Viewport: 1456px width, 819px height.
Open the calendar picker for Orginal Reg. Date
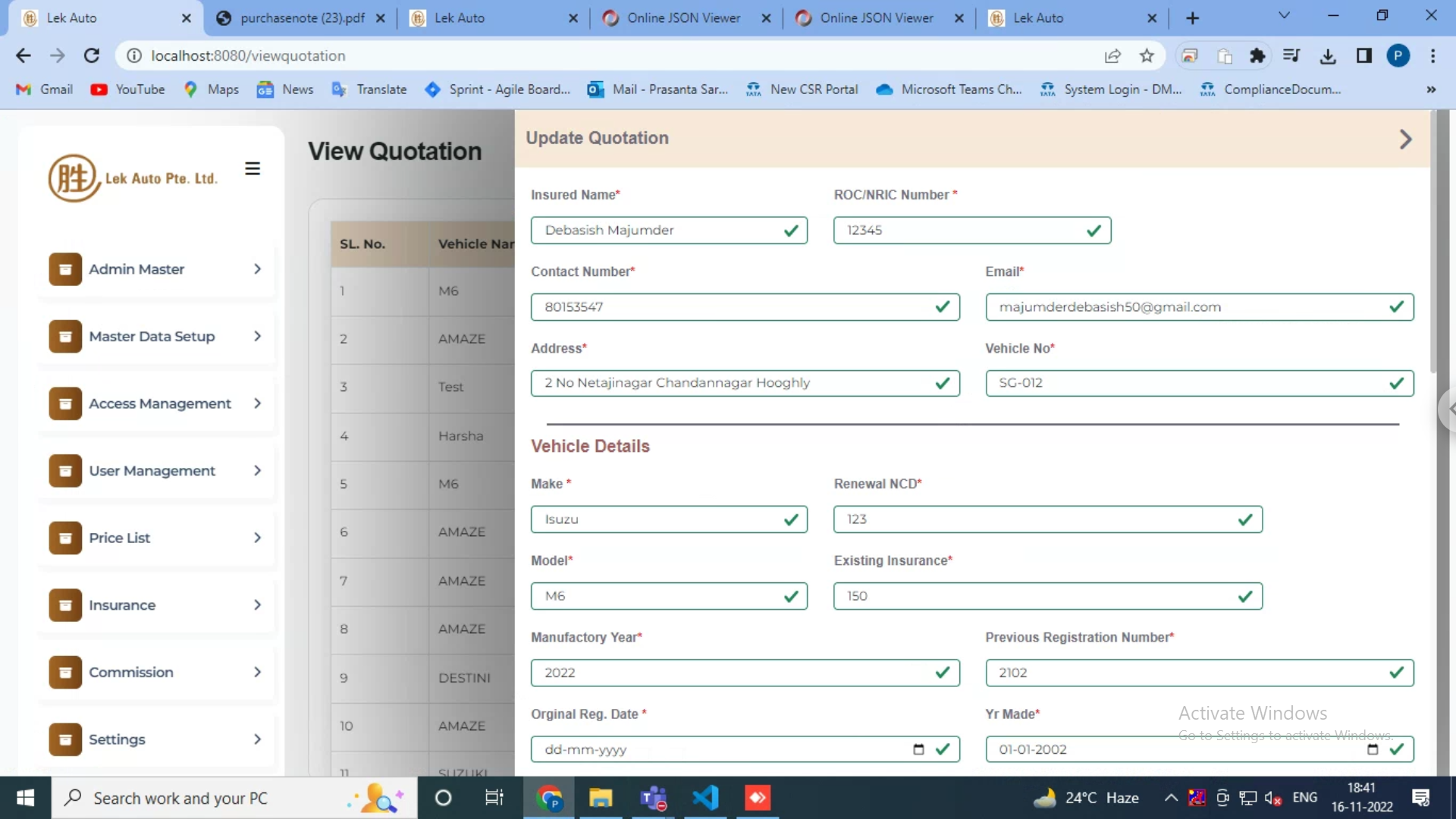918,749
